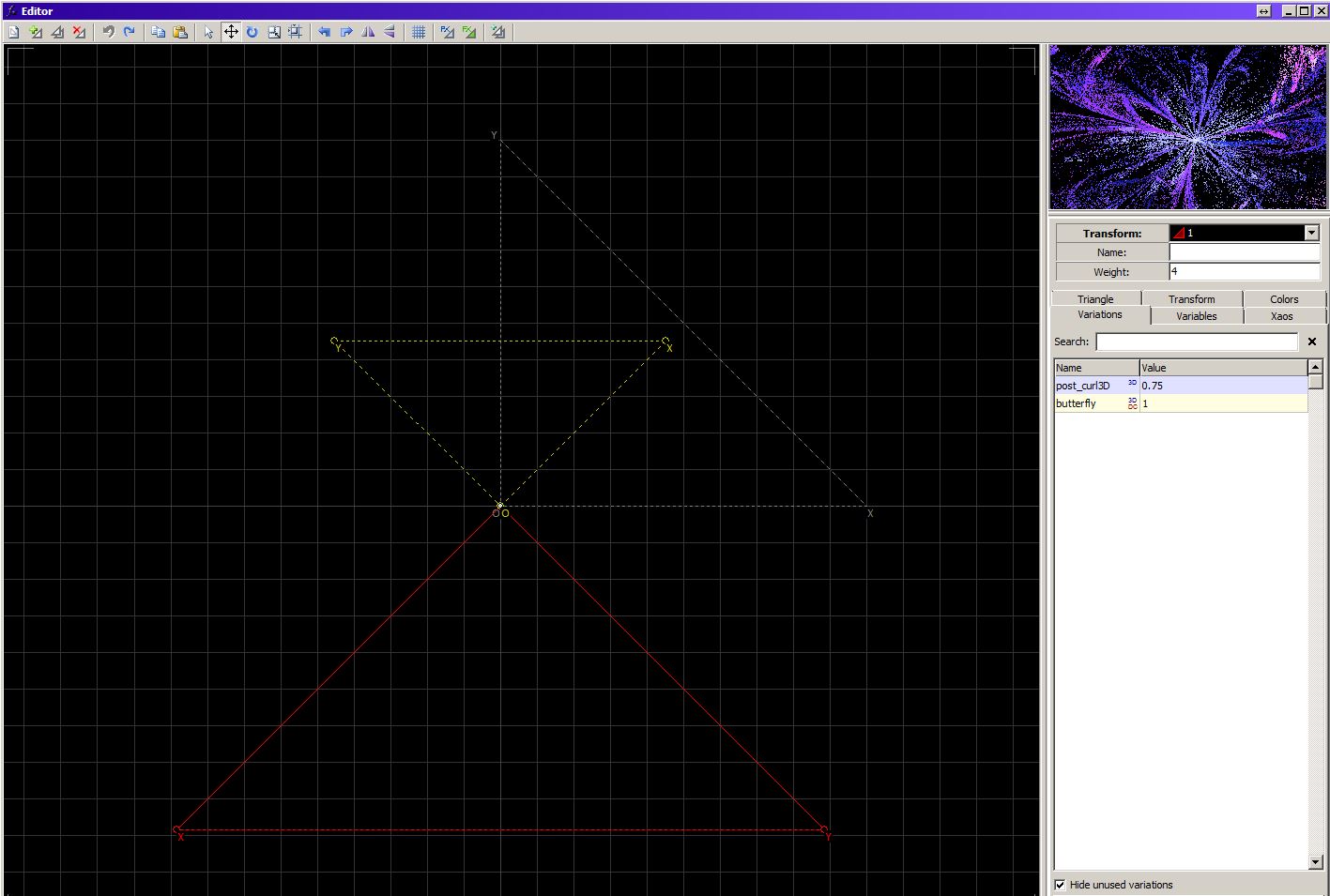1330x896 pixels.
Task: Duplicate the selected transform
Action: tap(57, 31)
